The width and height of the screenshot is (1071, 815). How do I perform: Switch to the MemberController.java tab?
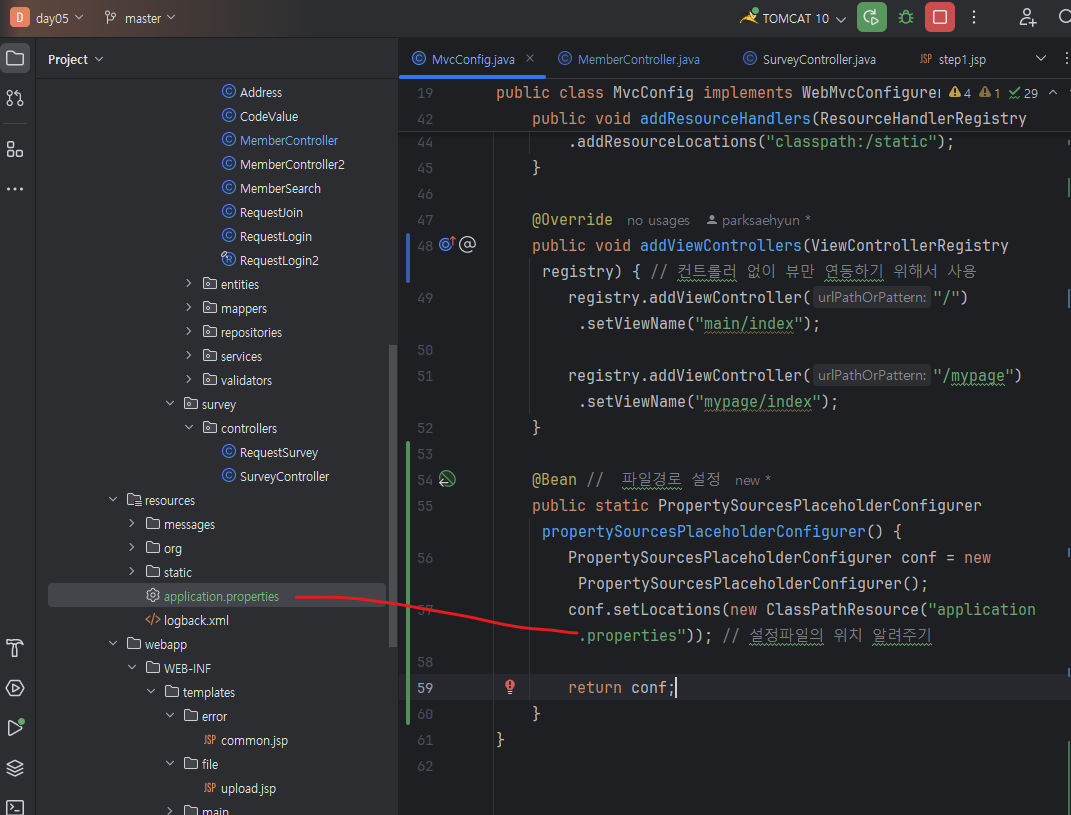click(630, 59)
